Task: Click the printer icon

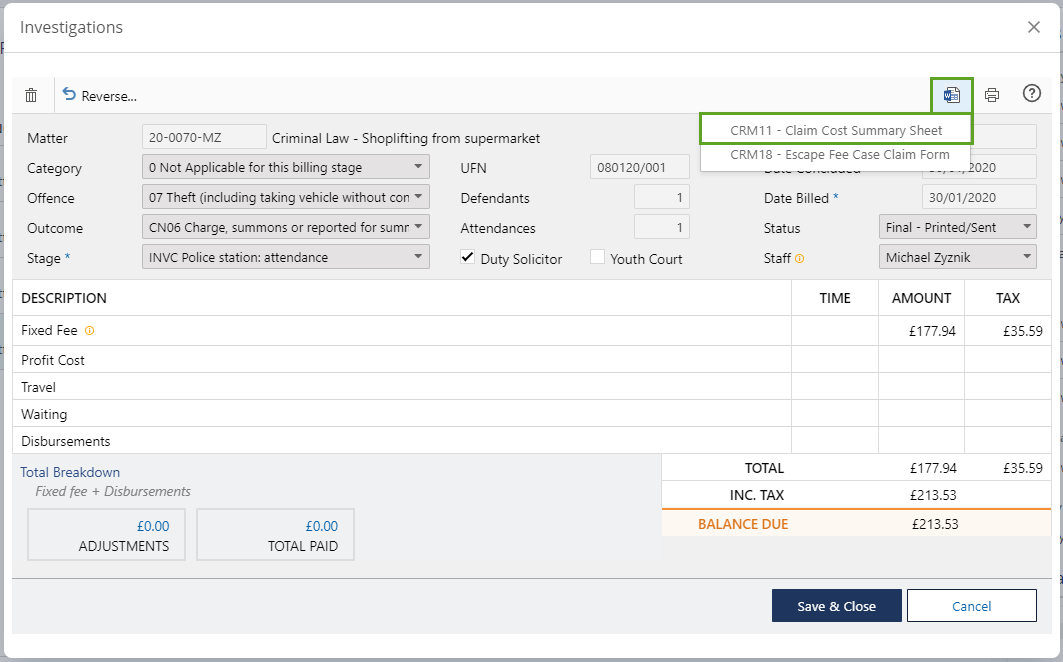Action: click(x=991, y=95)
